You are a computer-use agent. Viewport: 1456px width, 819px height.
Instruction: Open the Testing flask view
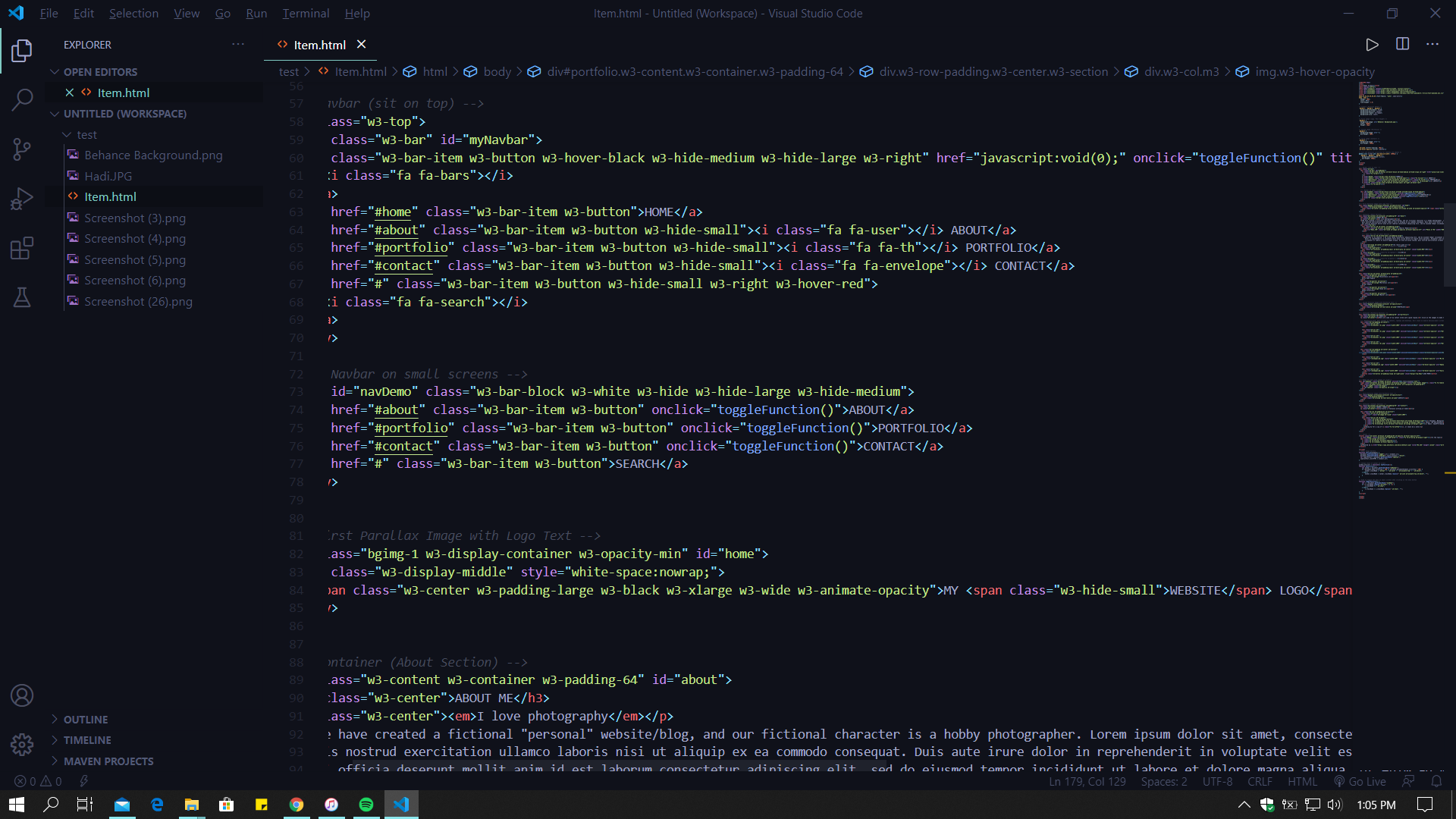[22, 297]
